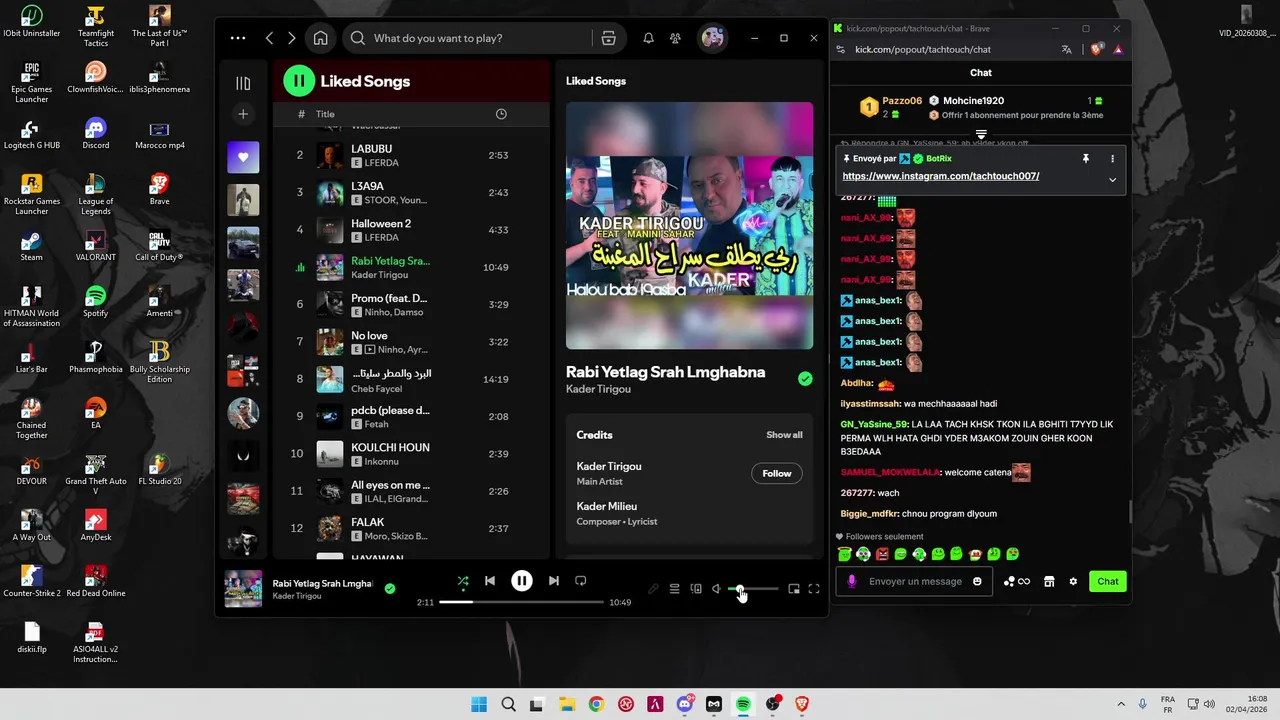1280x720 pixels.
Task: Go back with Spotify's back arrow
Action: 269,38
